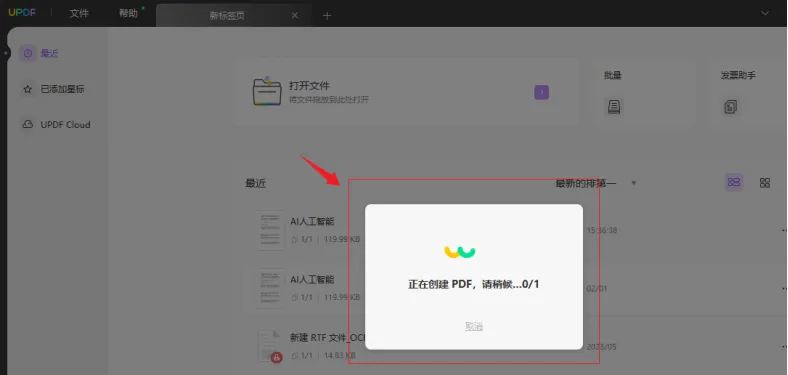Click the cloud icon beside UPDF Cloud
788x375 pixels.
point(28,125)
